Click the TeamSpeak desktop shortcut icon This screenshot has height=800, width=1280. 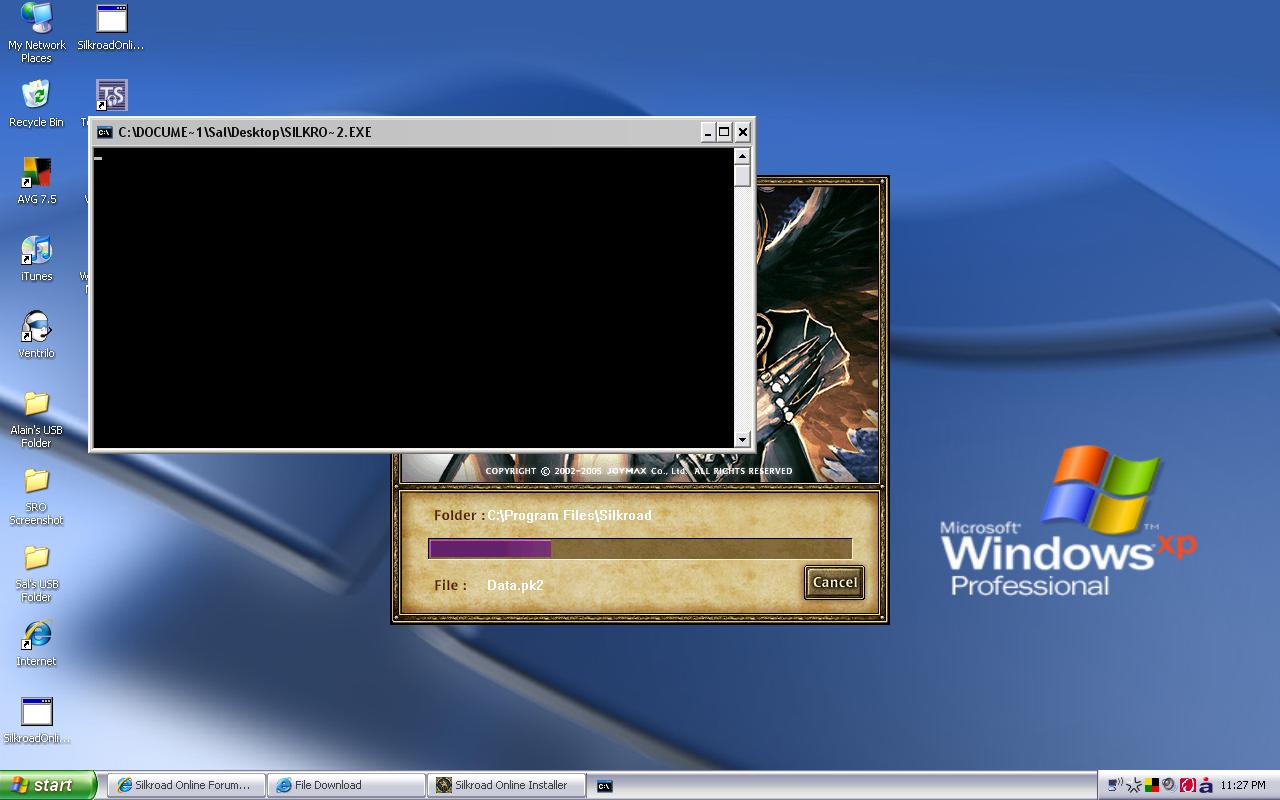[111, 97]
